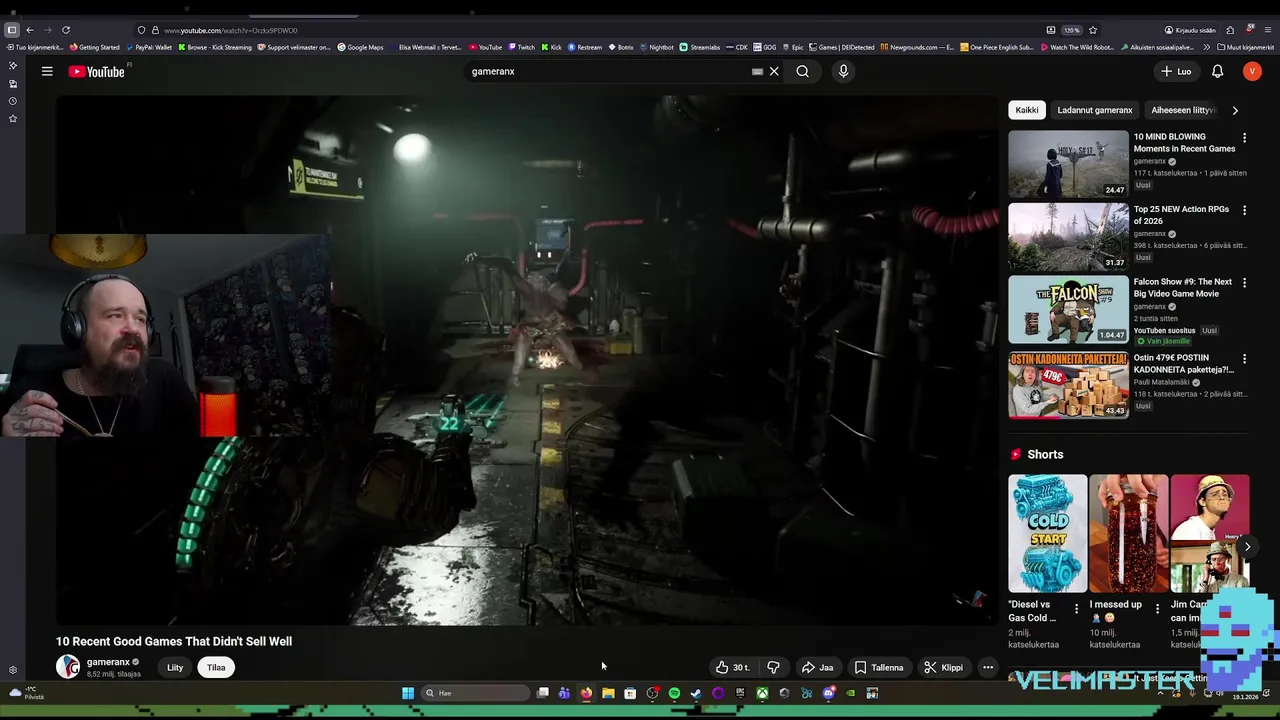1280x720 pixels.
Task: Open options for Top 25 NEW Action RPGs
Action: [1244, 210]
